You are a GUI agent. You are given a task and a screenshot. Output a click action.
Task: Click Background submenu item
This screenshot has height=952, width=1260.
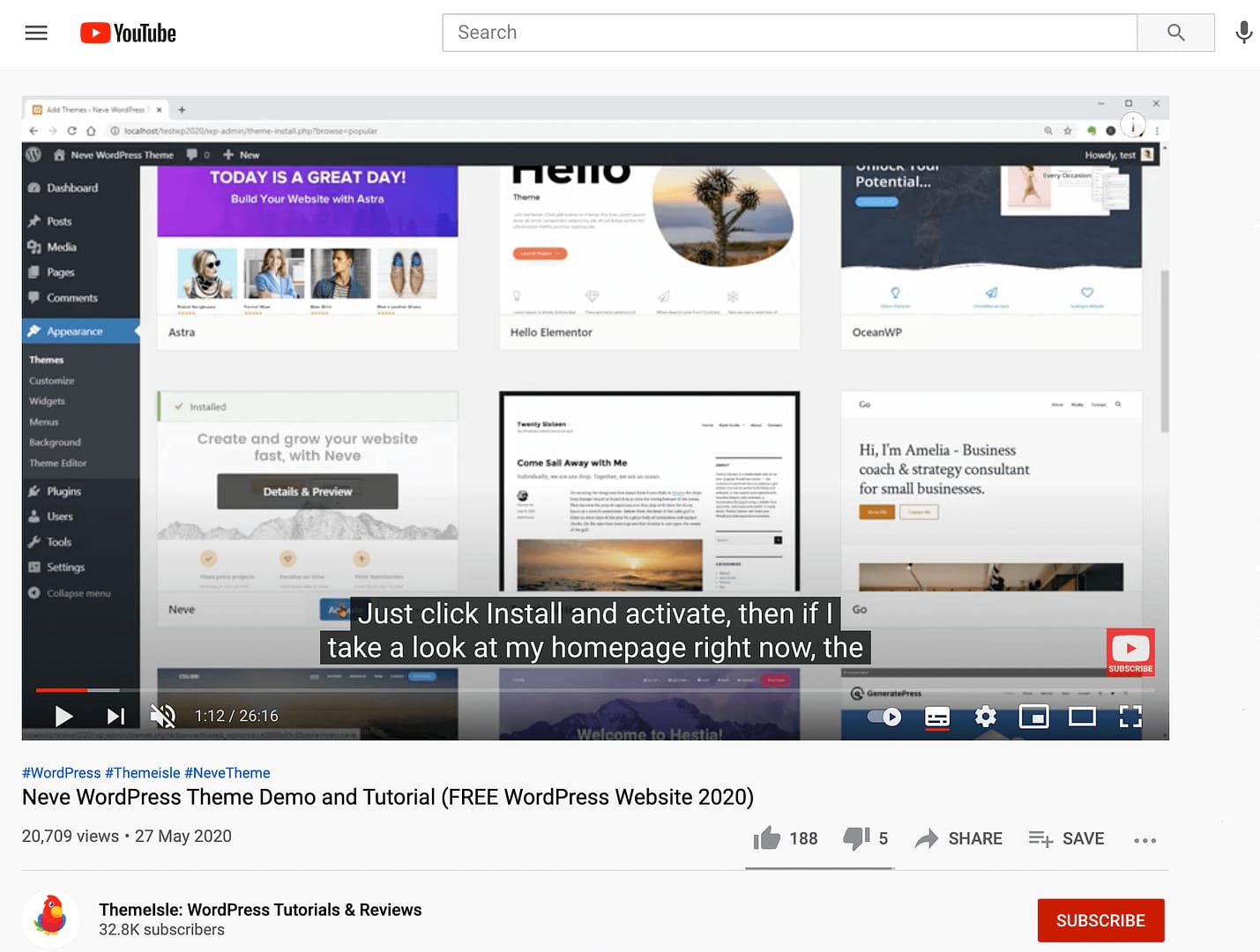55,443
